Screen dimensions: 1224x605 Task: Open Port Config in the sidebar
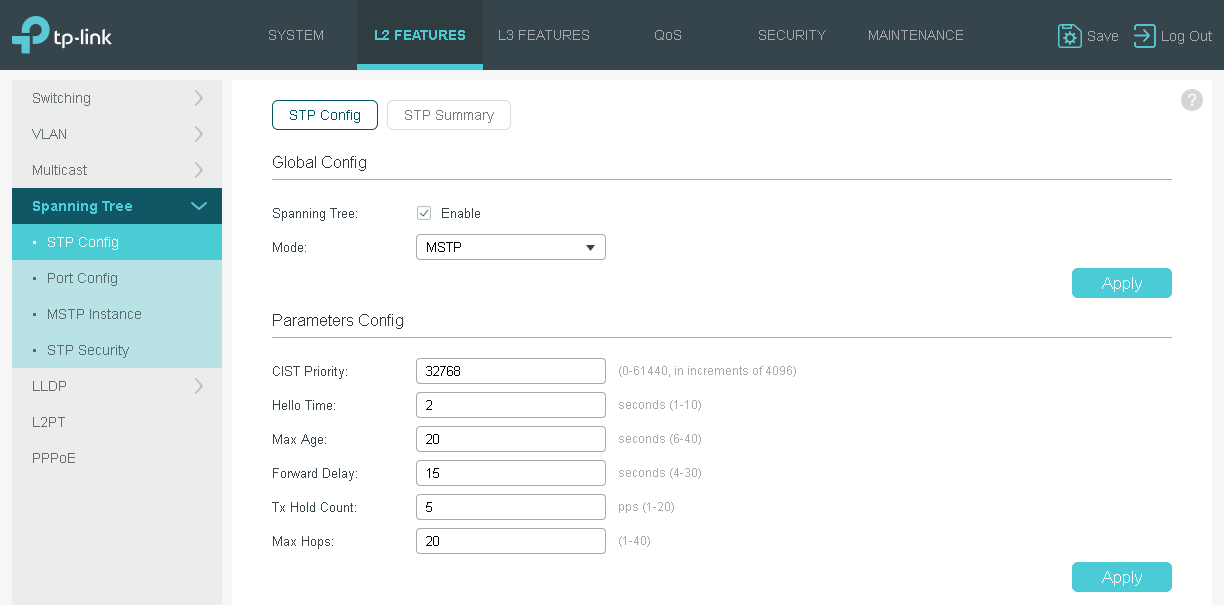pyautogui.click(x=117, y=278)
